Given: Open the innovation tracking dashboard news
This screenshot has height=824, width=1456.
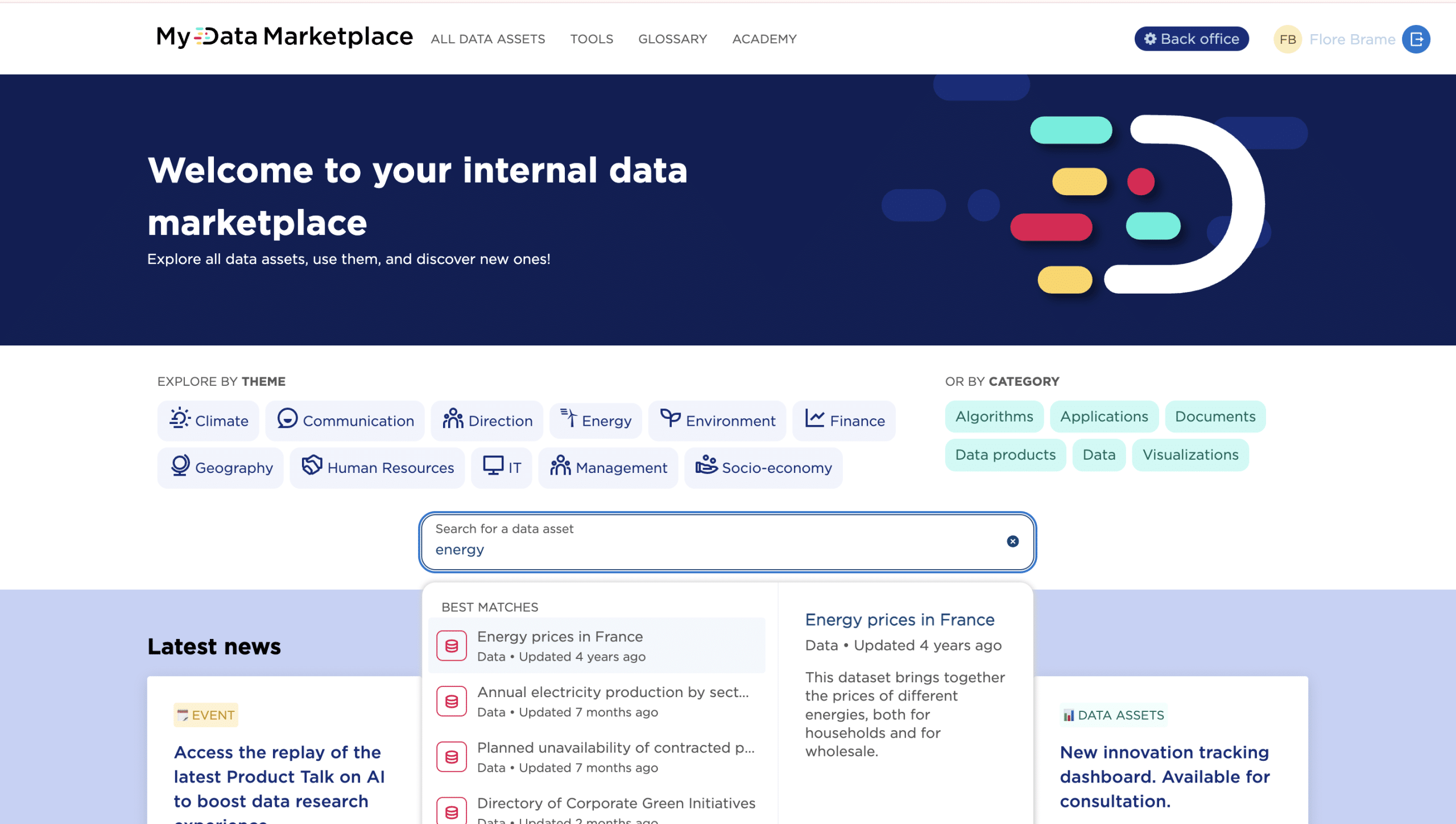Looking at the screenshot, I should [x=1164, y=776].
